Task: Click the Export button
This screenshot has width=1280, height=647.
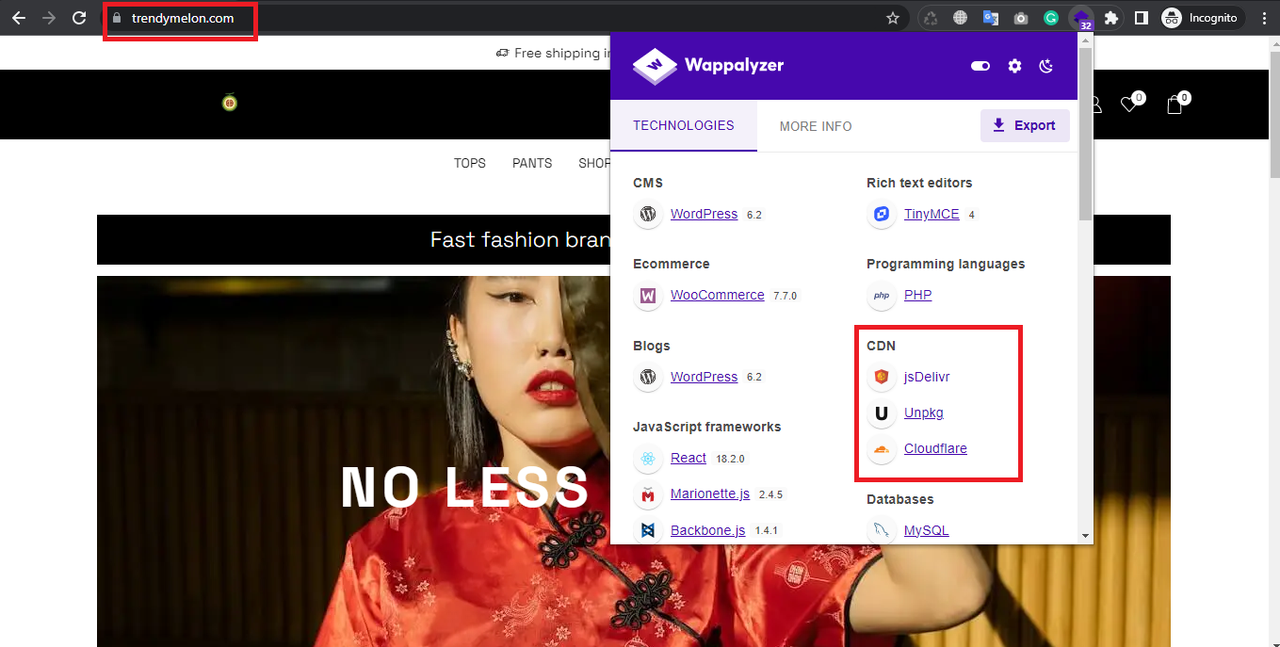Action: click(x=1025, y=125)
